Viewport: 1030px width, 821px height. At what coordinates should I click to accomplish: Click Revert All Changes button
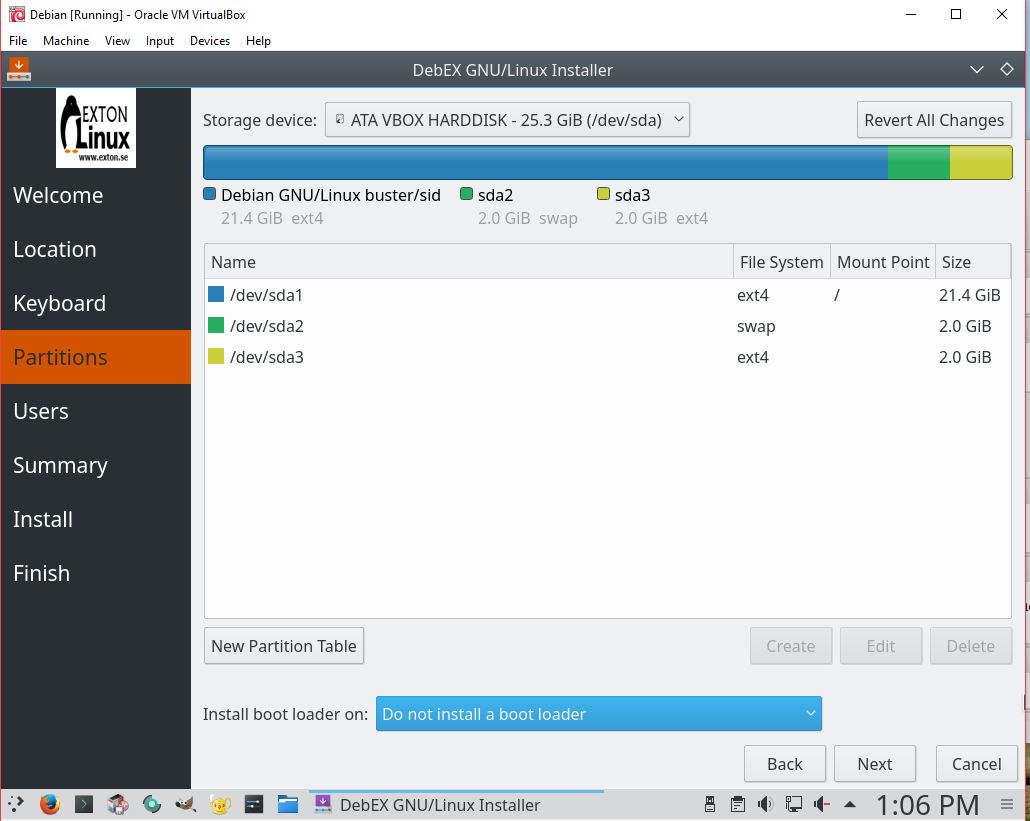click(934, 120)
